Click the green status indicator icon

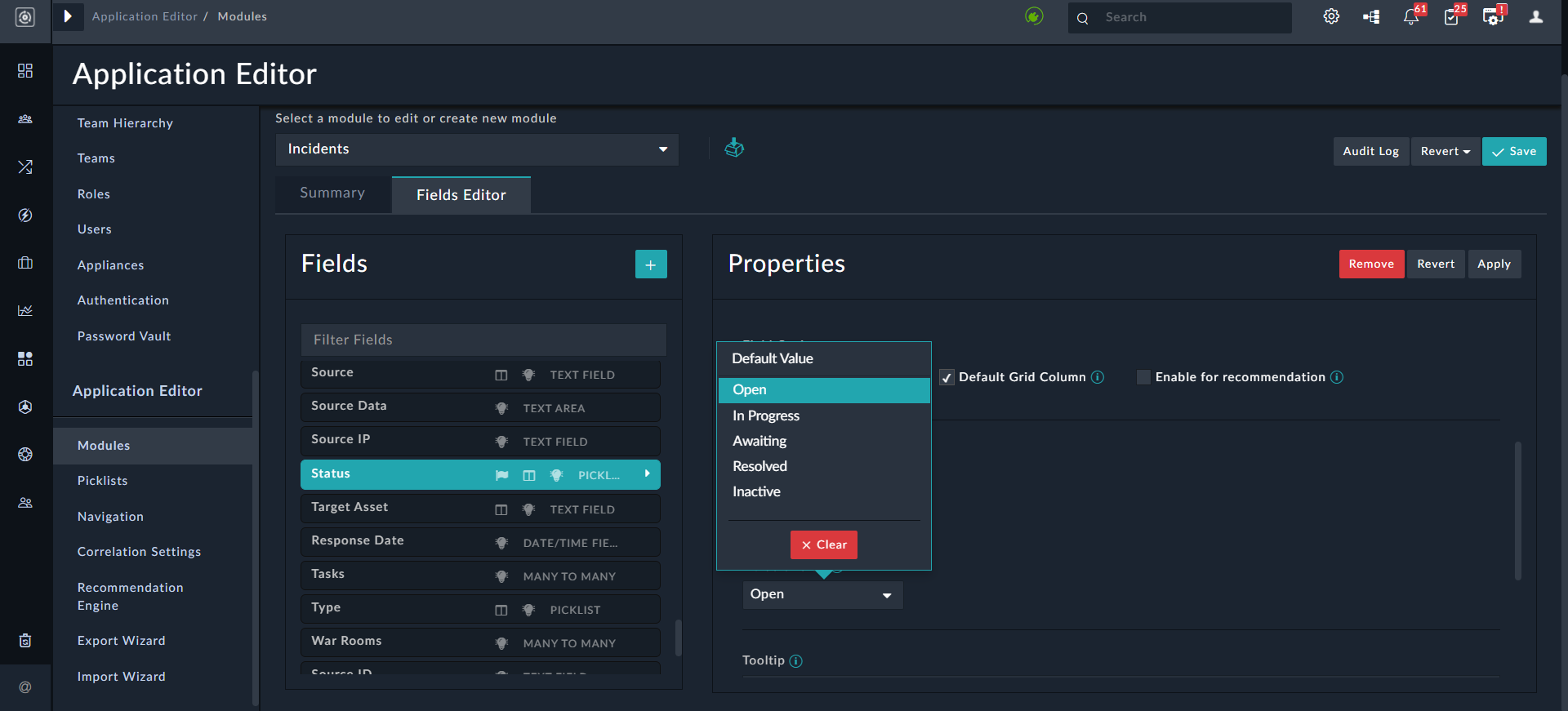pyautogui.click(x=1034, y=16)
